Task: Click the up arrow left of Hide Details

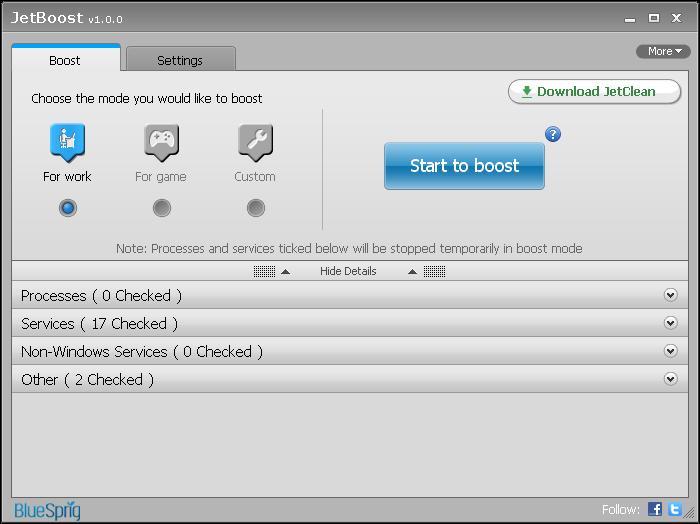Action: click(286, 272)
